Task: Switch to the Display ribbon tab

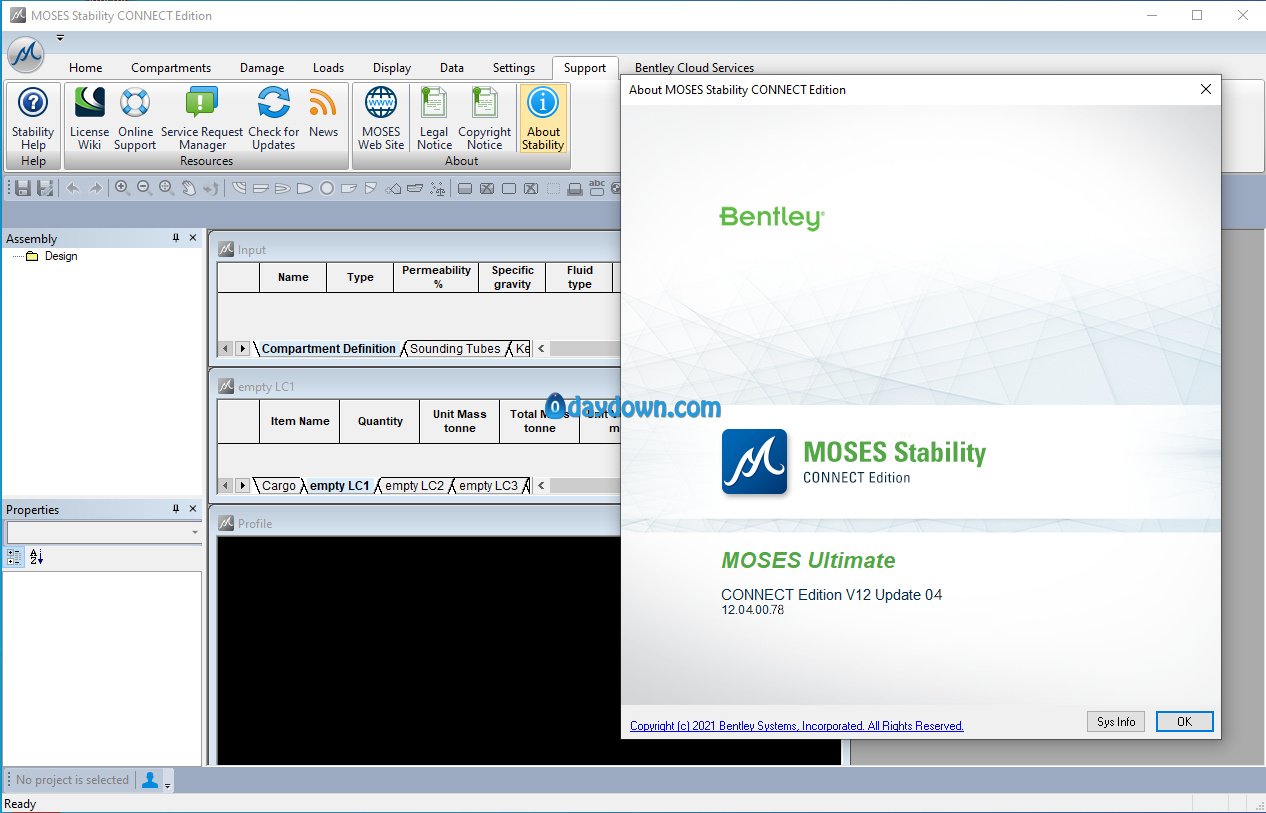Action: [x=392, y=68]
